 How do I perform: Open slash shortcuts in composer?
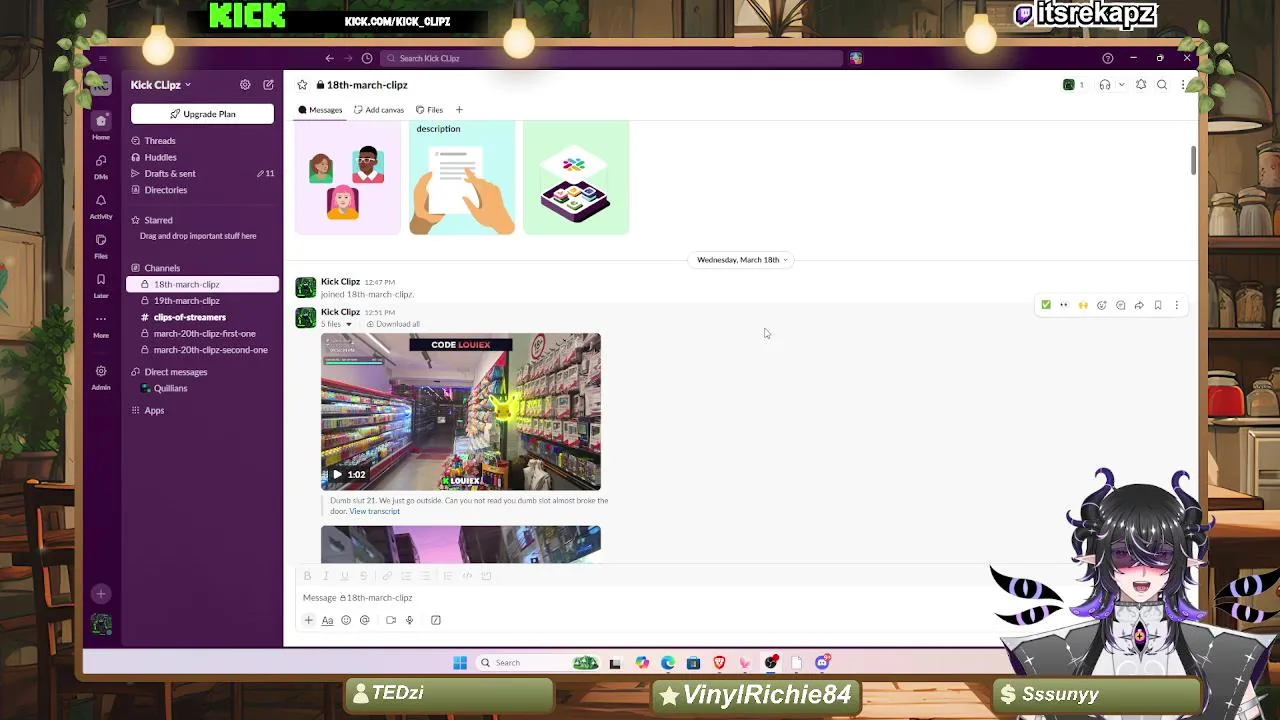(436, 620)
